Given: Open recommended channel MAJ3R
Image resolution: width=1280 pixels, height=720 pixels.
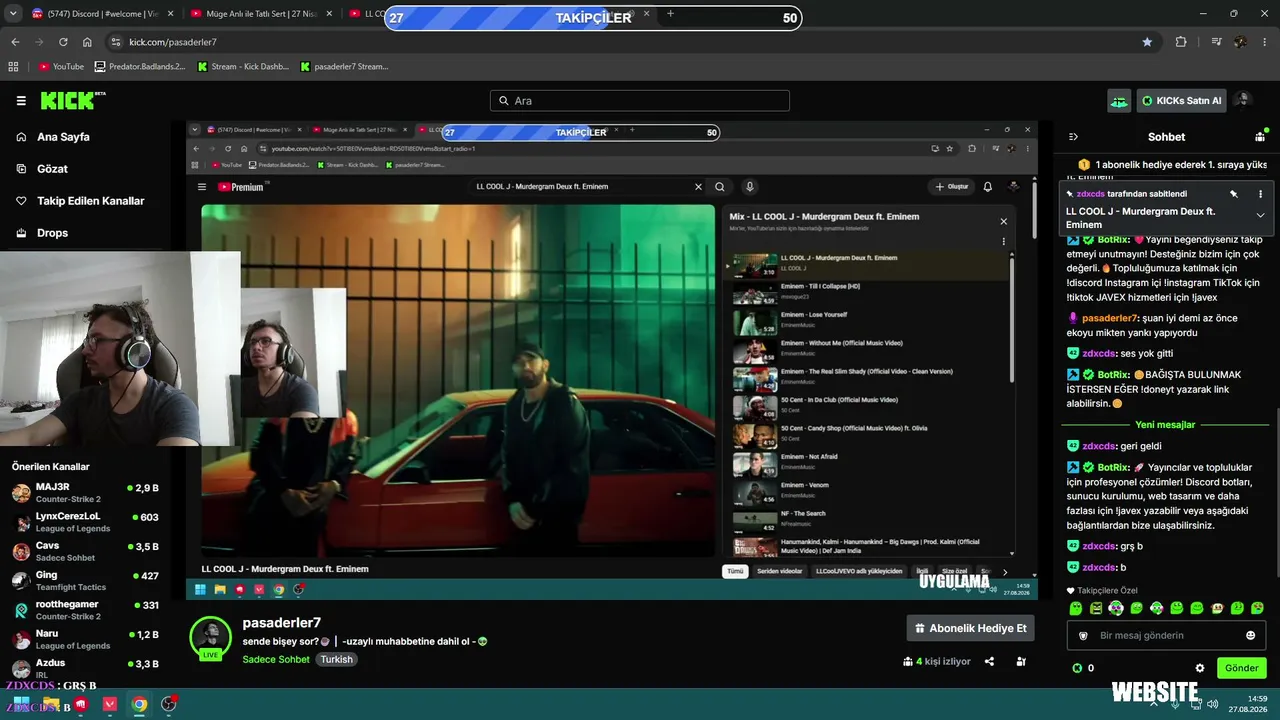Looking at the screenshot, I should (85, 492).
